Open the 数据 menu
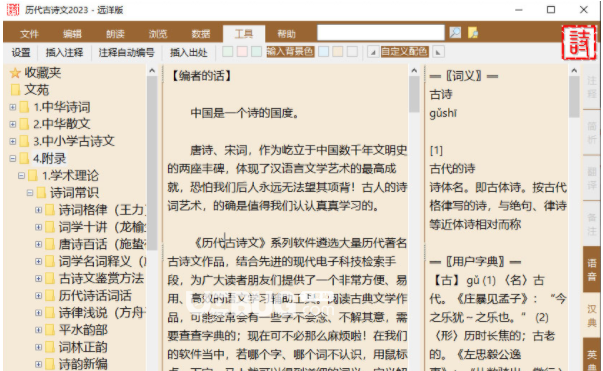603x371 pixels. click(201, 34)
